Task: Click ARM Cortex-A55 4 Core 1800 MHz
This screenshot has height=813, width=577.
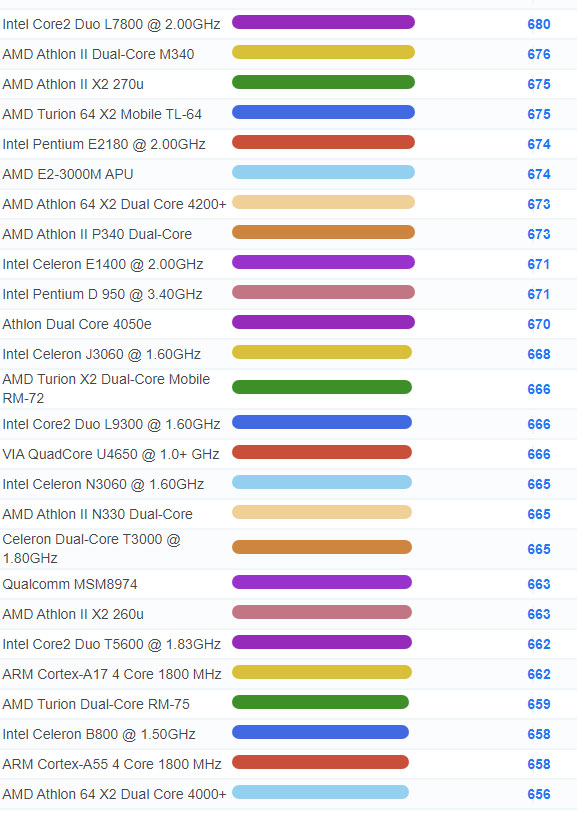Action: pos(112,766)
